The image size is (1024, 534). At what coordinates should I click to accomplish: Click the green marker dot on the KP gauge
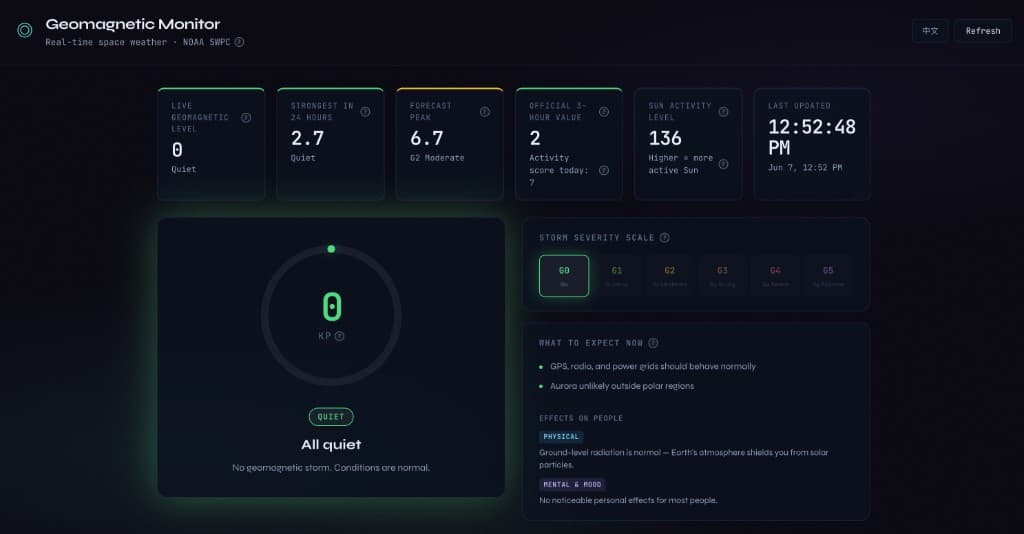[331, 249]
